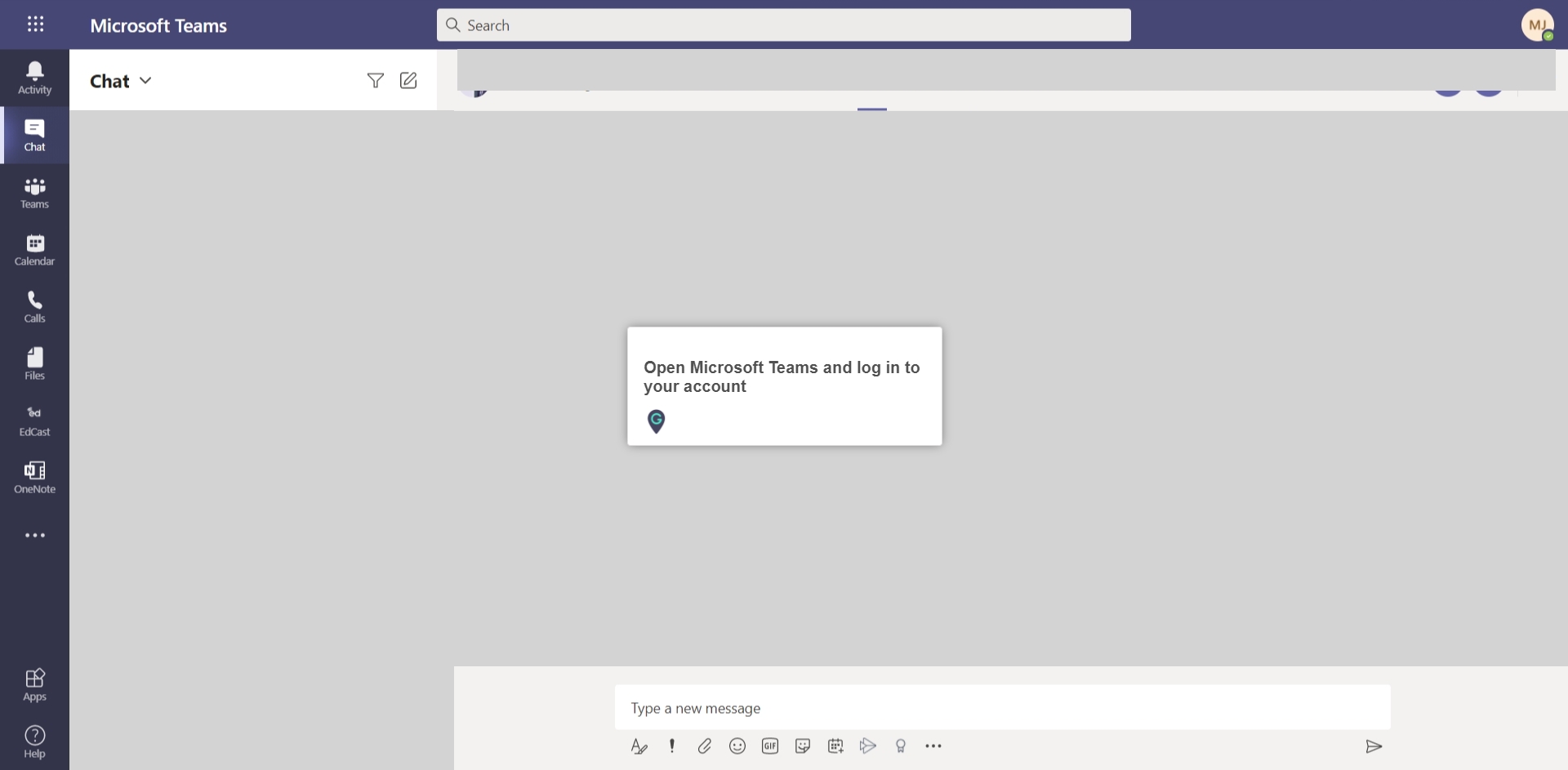Open the Format text options
This screenshot has height=770, width=1568.
639,746
